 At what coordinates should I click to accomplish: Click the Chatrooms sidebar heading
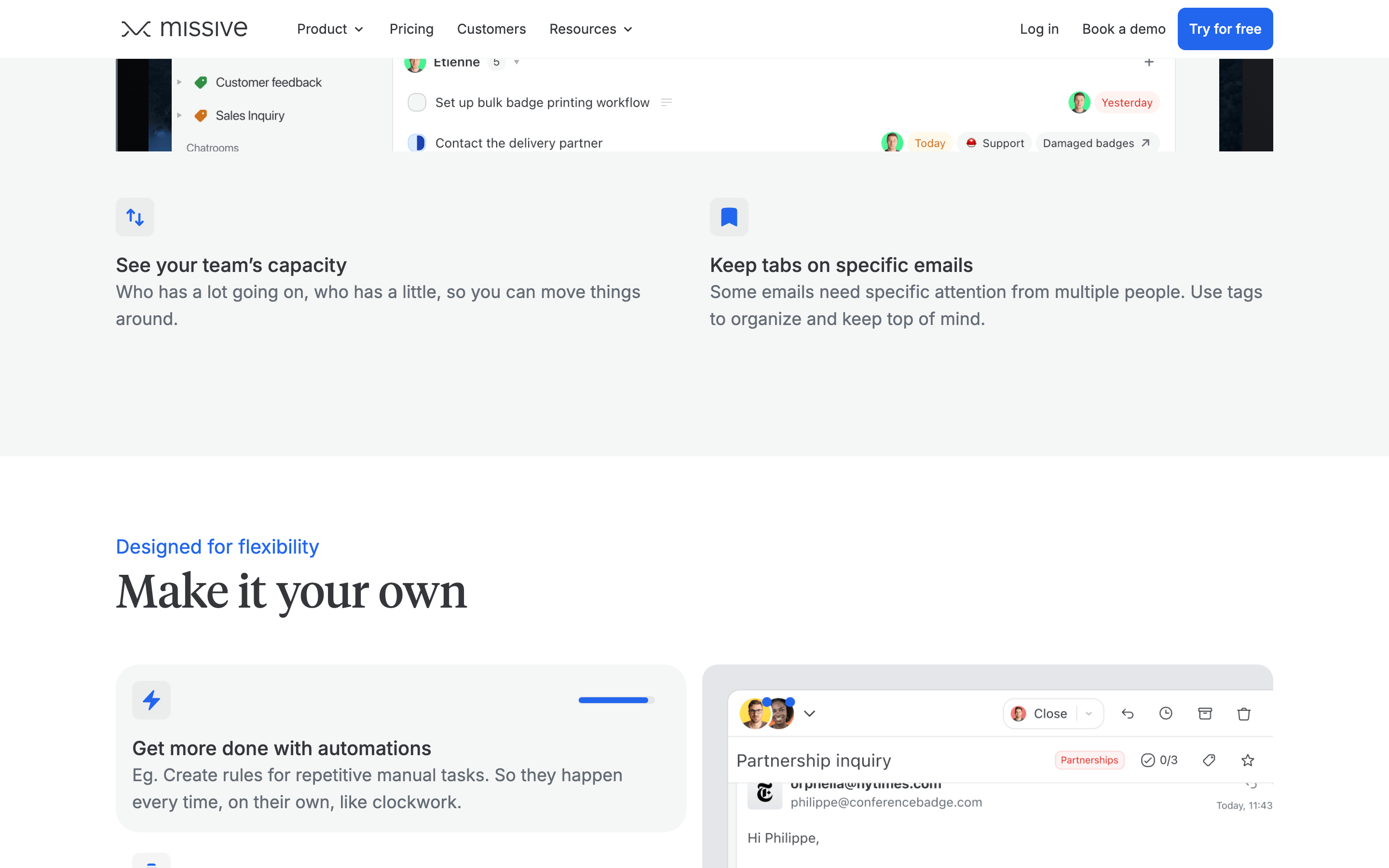coord(212,148)
